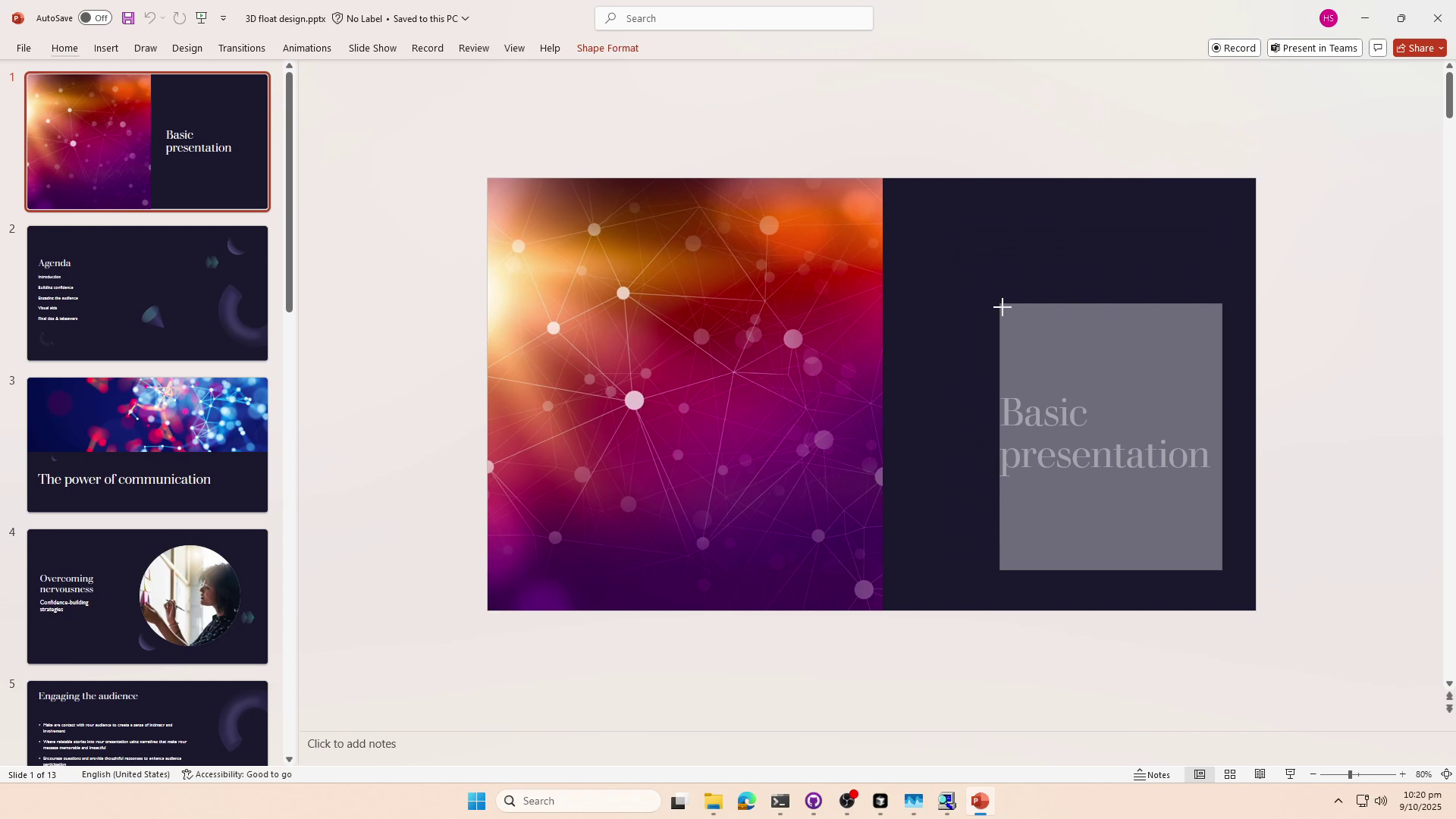Switch to the Shape Format tab
This screenshot has height=819, width=1456.
click(607, 48)
